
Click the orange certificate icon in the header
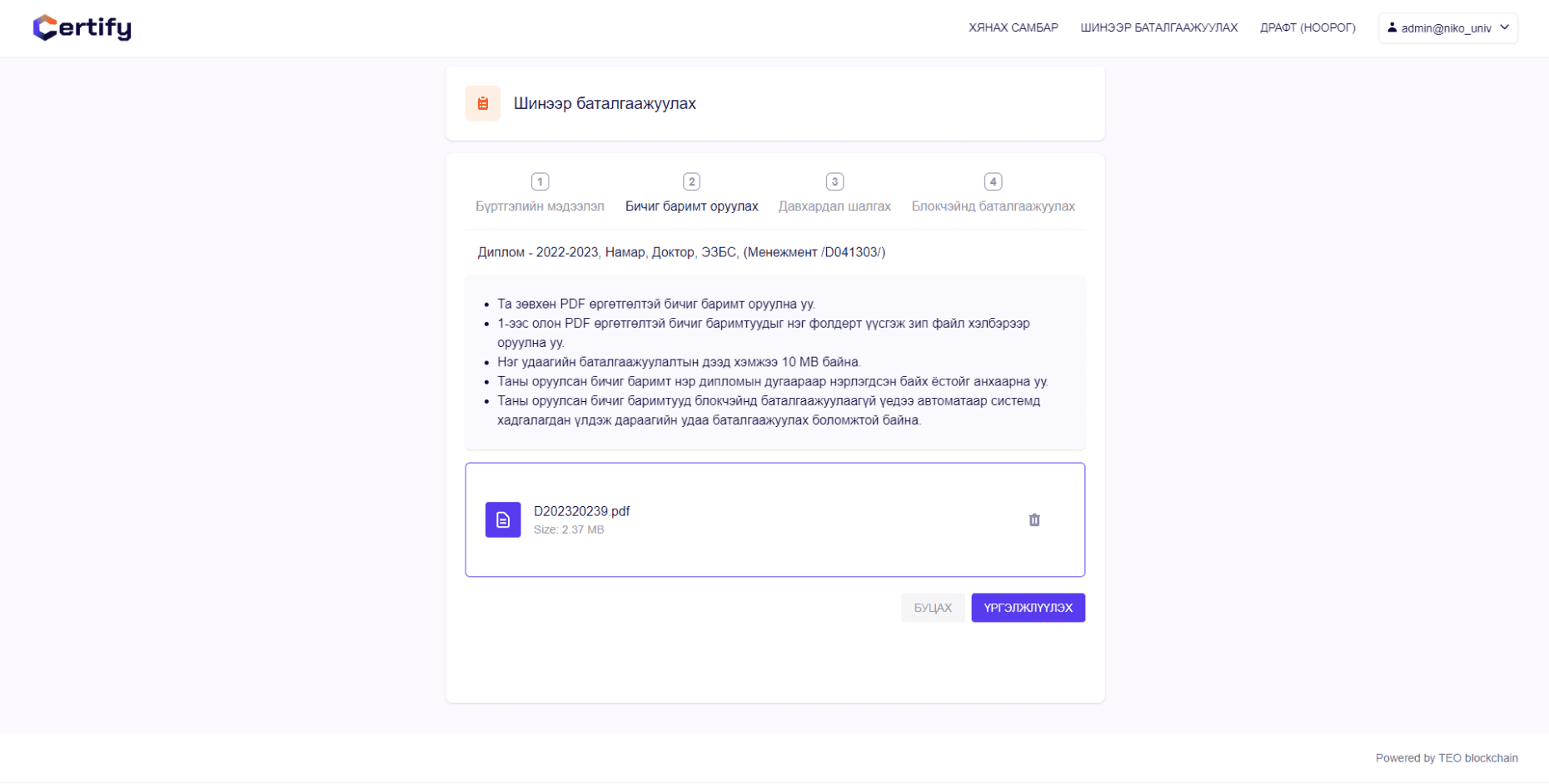[x=483, y=103]
